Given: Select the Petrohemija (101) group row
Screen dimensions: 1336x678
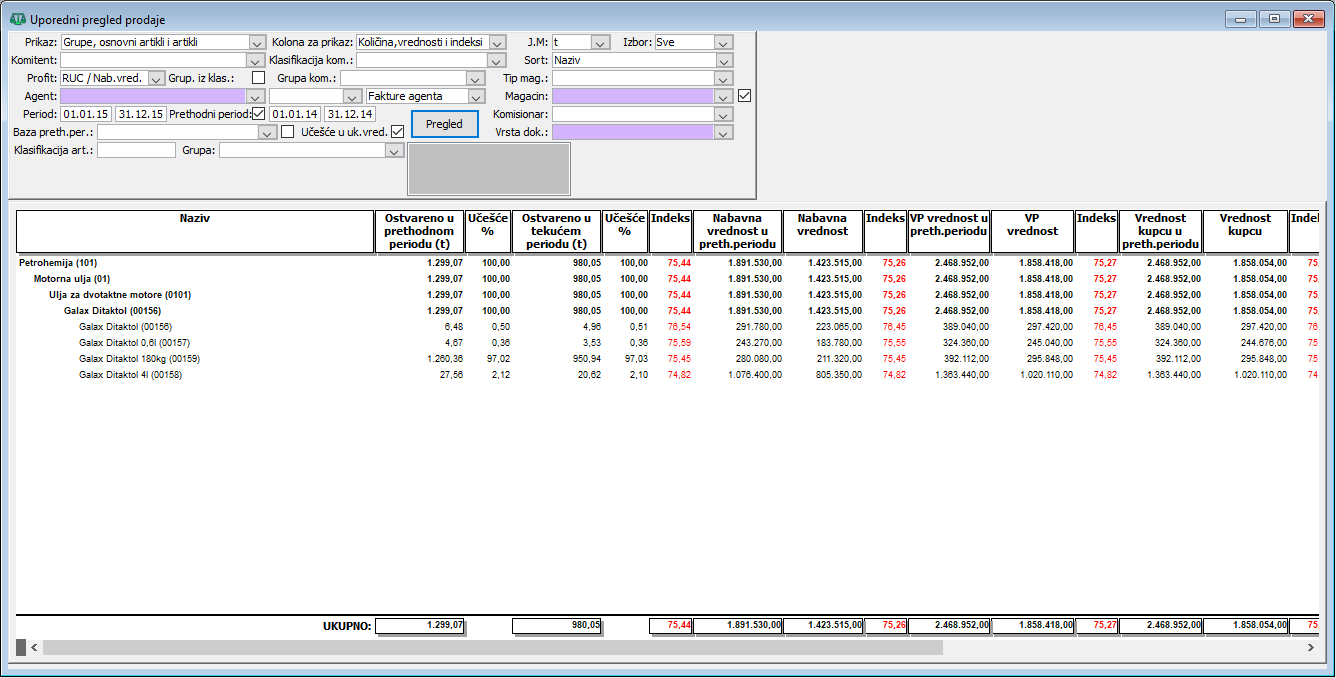Looking at the screenshot, I should tap(55, 263).
